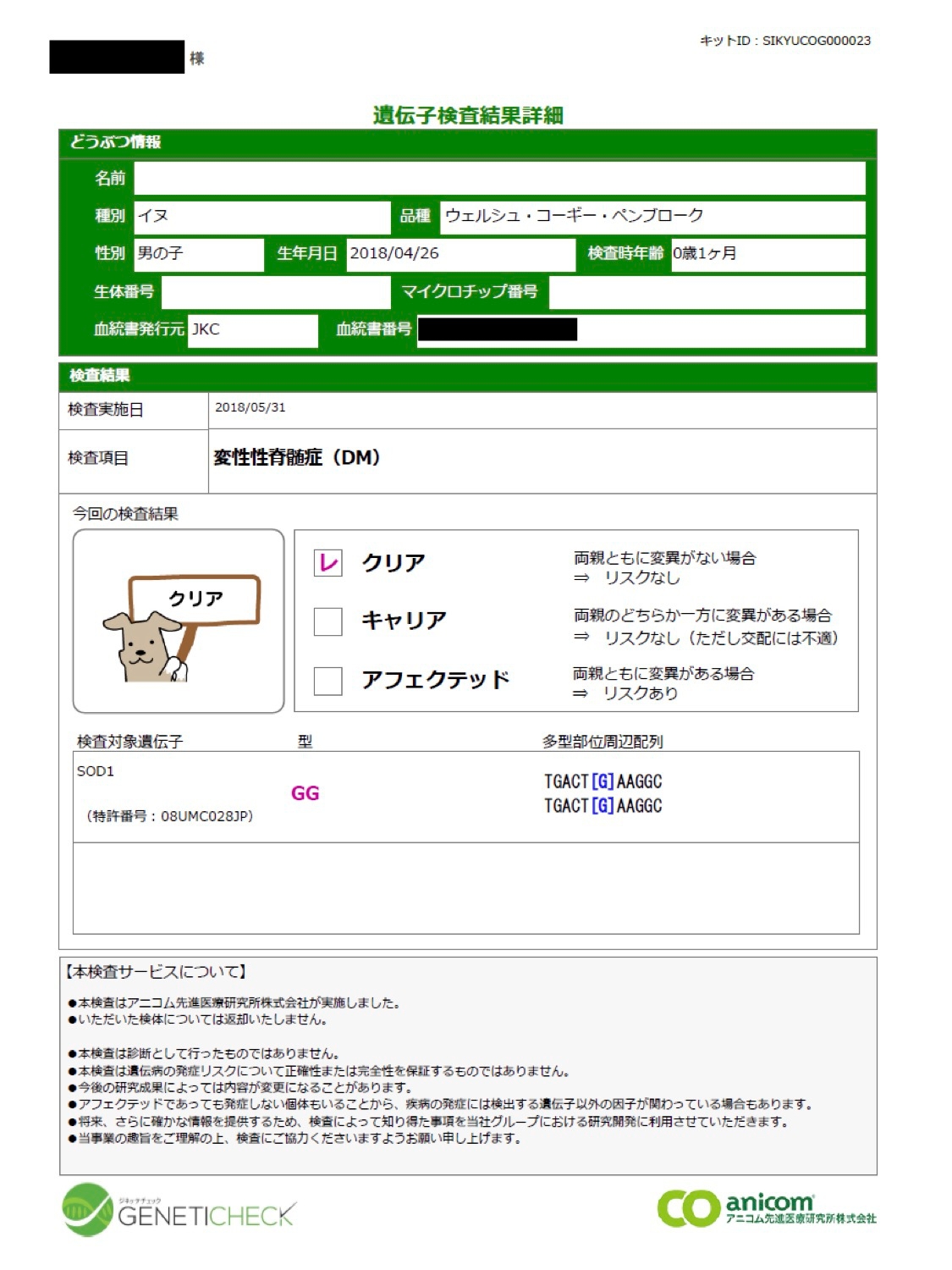
Task: Click the 型 column header
Action: pyautogui.click(x=305, y=742)
